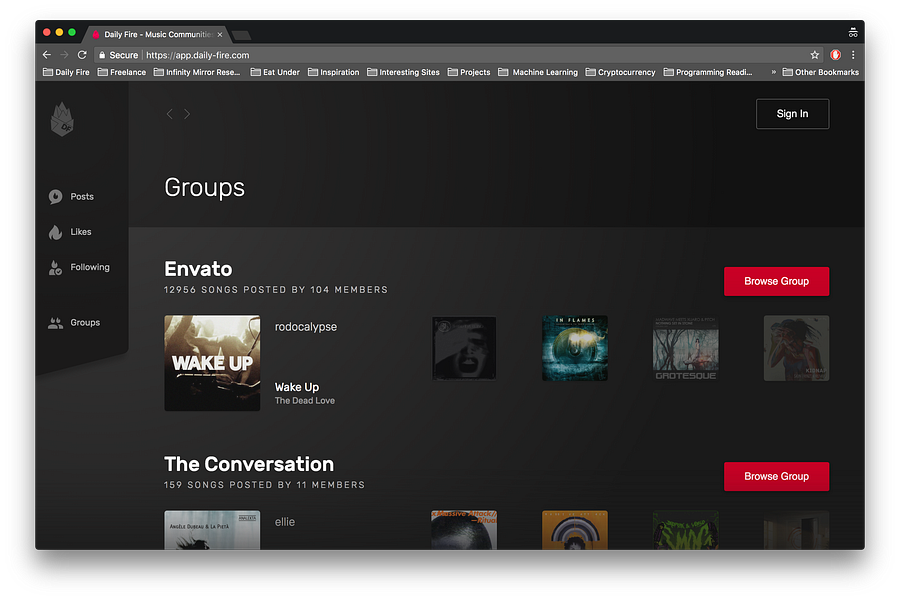Click browser forward arrow
900x600 pixels.
coord(64,55)
